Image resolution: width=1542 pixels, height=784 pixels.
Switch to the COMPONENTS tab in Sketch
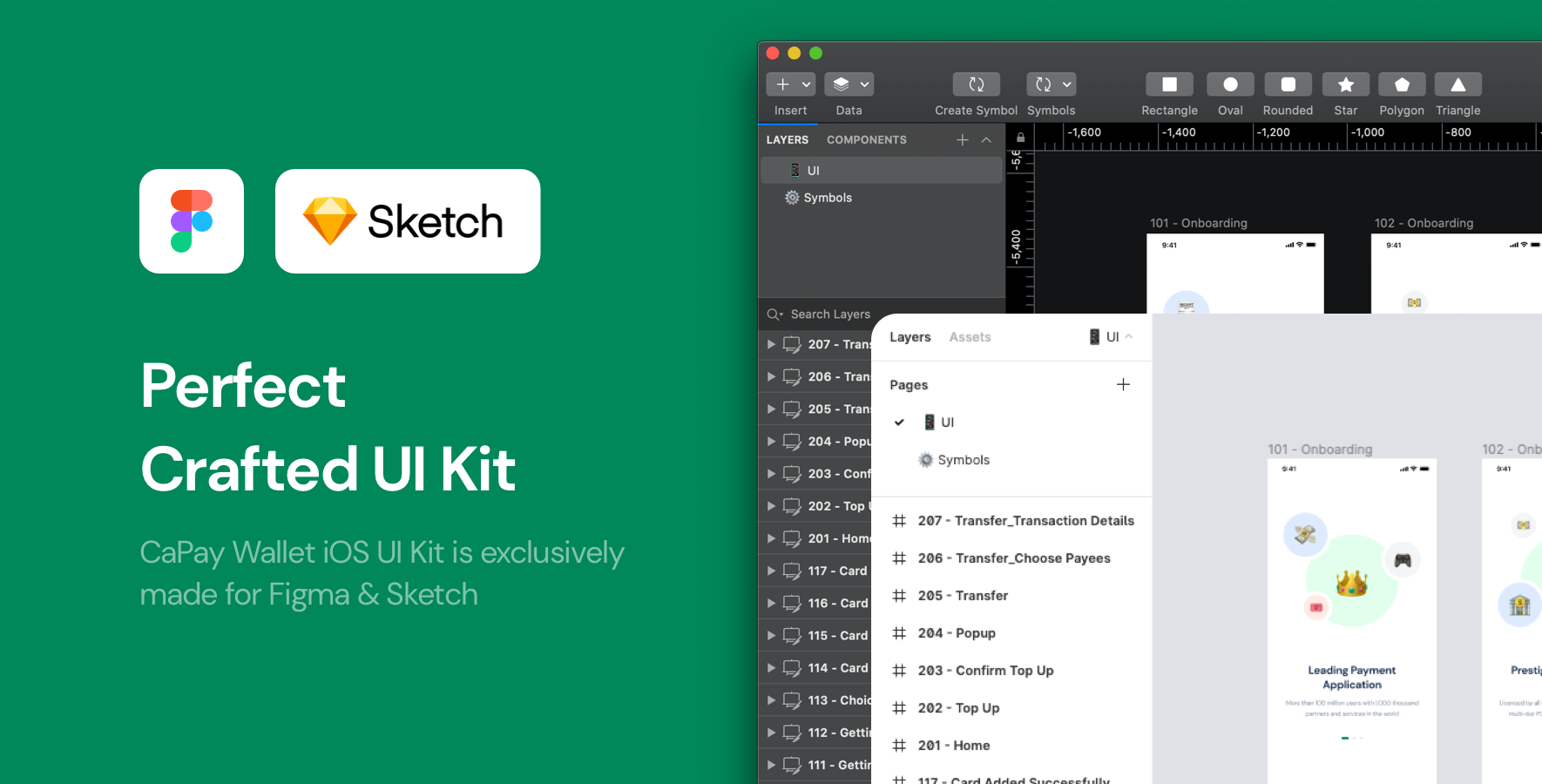pos(867,140)
